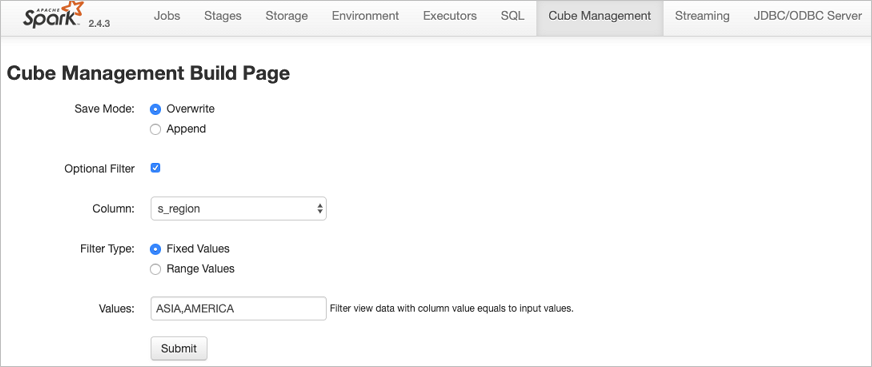This screenshot has height=367, width=872.
Task: Open the Jobs tab
Action: (167, 16)
